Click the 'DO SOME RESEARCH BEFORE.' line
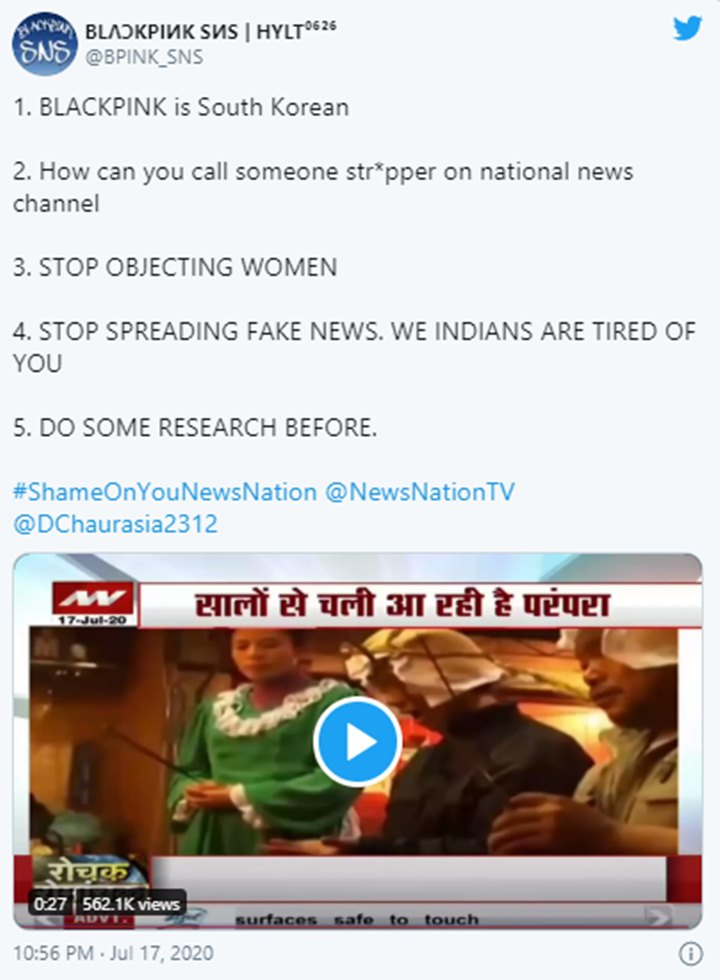This screenshot has width=720, height=980. [x=208, y=428]
